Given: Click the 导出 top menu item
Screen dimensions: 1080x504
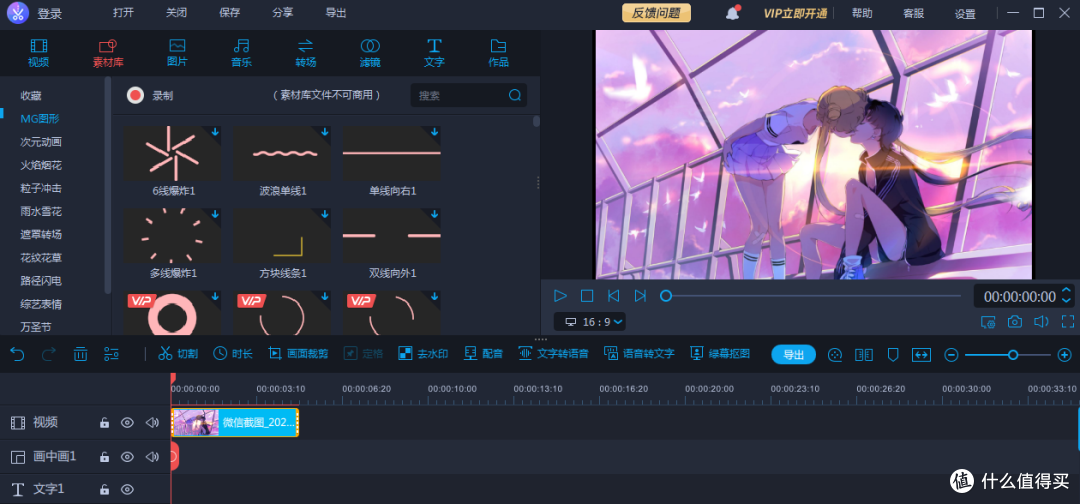Looking at the screenshot, I should coord(335,13).
